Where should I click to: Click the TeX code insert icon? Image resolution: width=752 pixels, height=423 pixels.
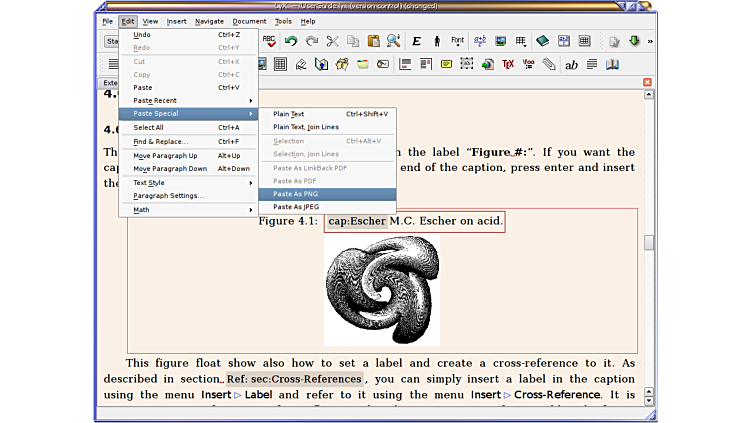click(508, 64)
